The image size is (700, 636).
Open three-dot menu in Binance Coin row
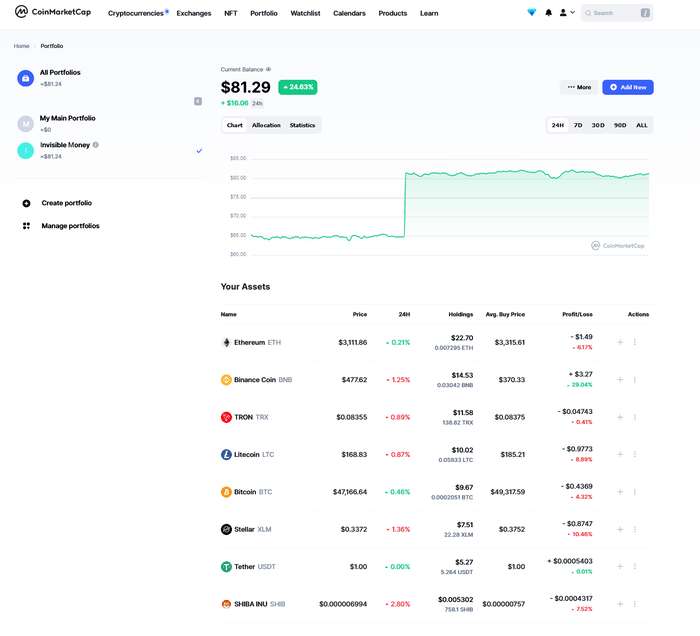[x=634, y=380]
